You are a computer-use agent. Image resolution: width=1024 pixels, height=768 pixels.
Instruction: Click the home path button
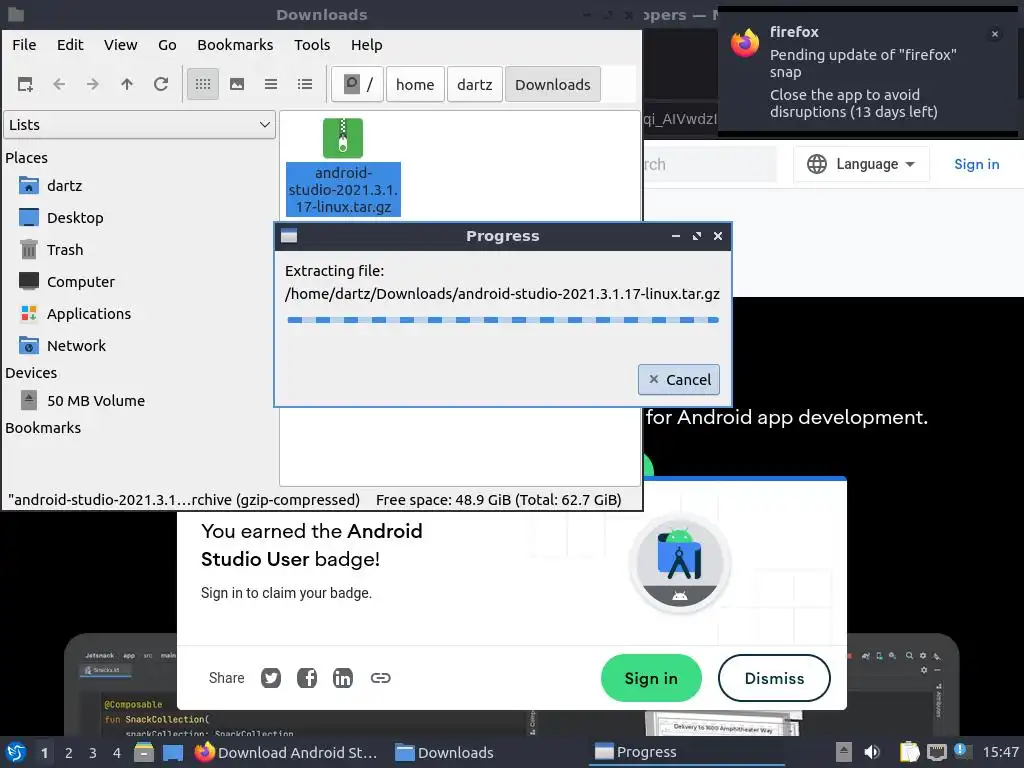pos(415,84)
